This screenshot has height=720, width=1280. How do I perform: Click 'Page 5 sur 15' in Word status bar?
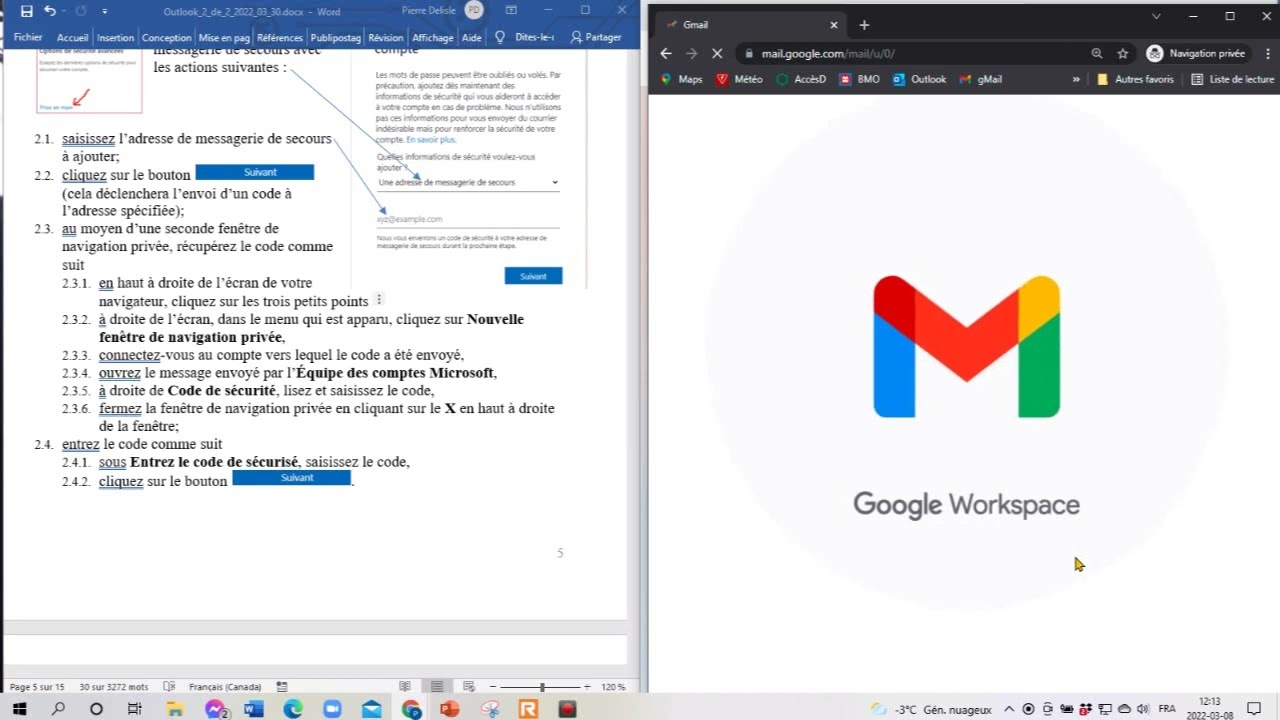37,687
